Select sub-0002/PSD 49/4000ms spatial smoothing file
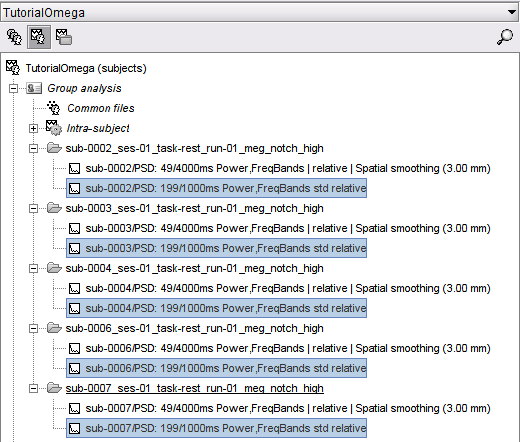 click(288, 168)
